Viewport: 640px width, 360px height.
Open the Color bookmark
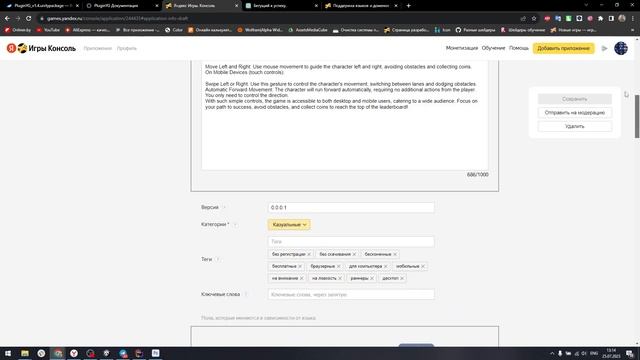pos(174,30)
